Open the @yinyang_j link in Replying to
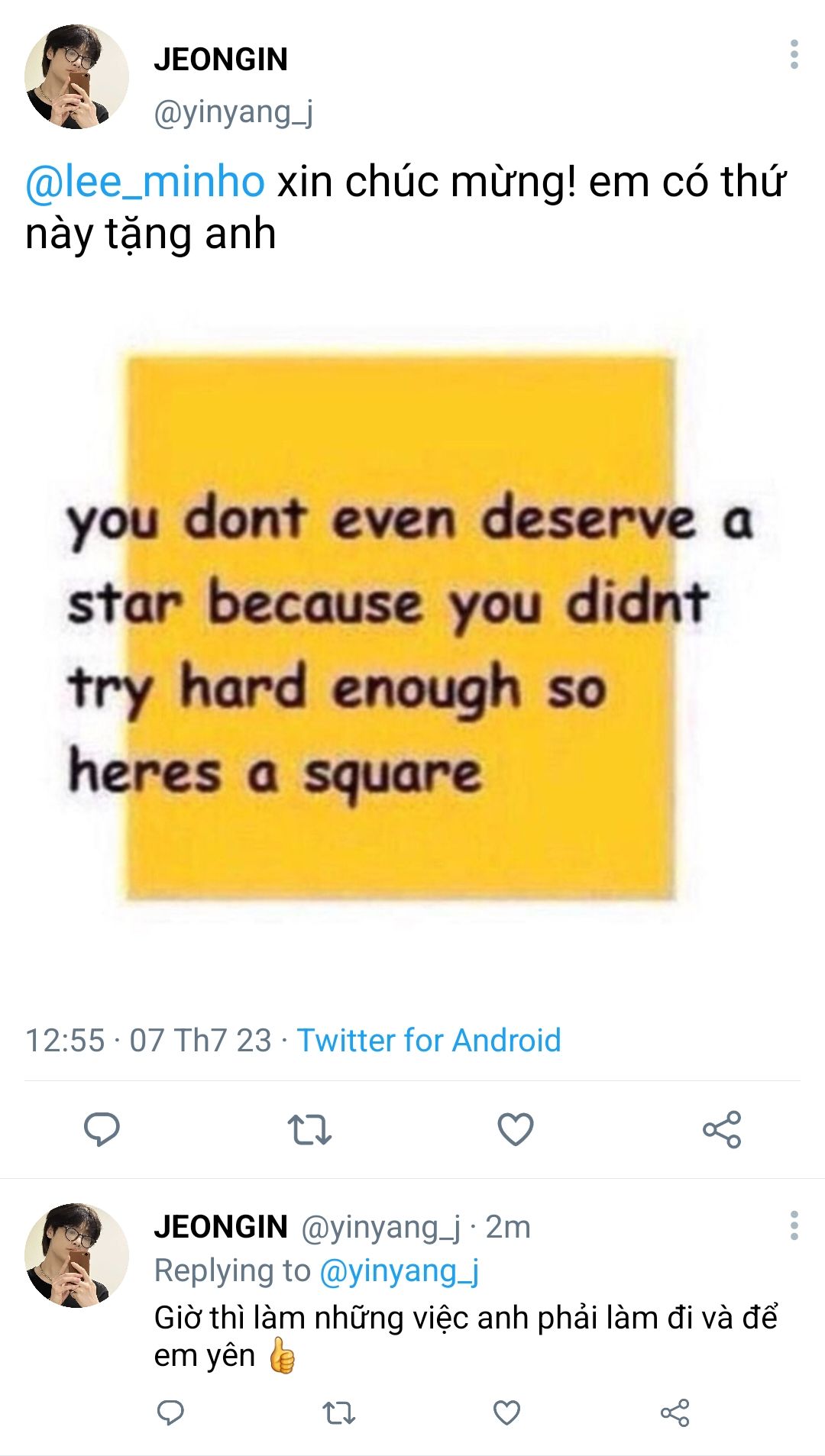Viewport: 825px width, 1456px height. click(x=399, y=1270)
